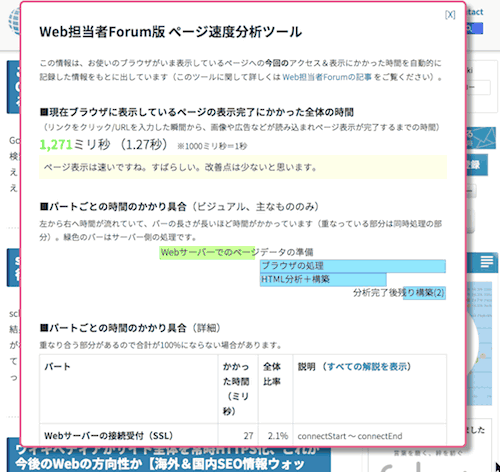Click the 分析完了後残り構築(2) bar

point(424,293)
